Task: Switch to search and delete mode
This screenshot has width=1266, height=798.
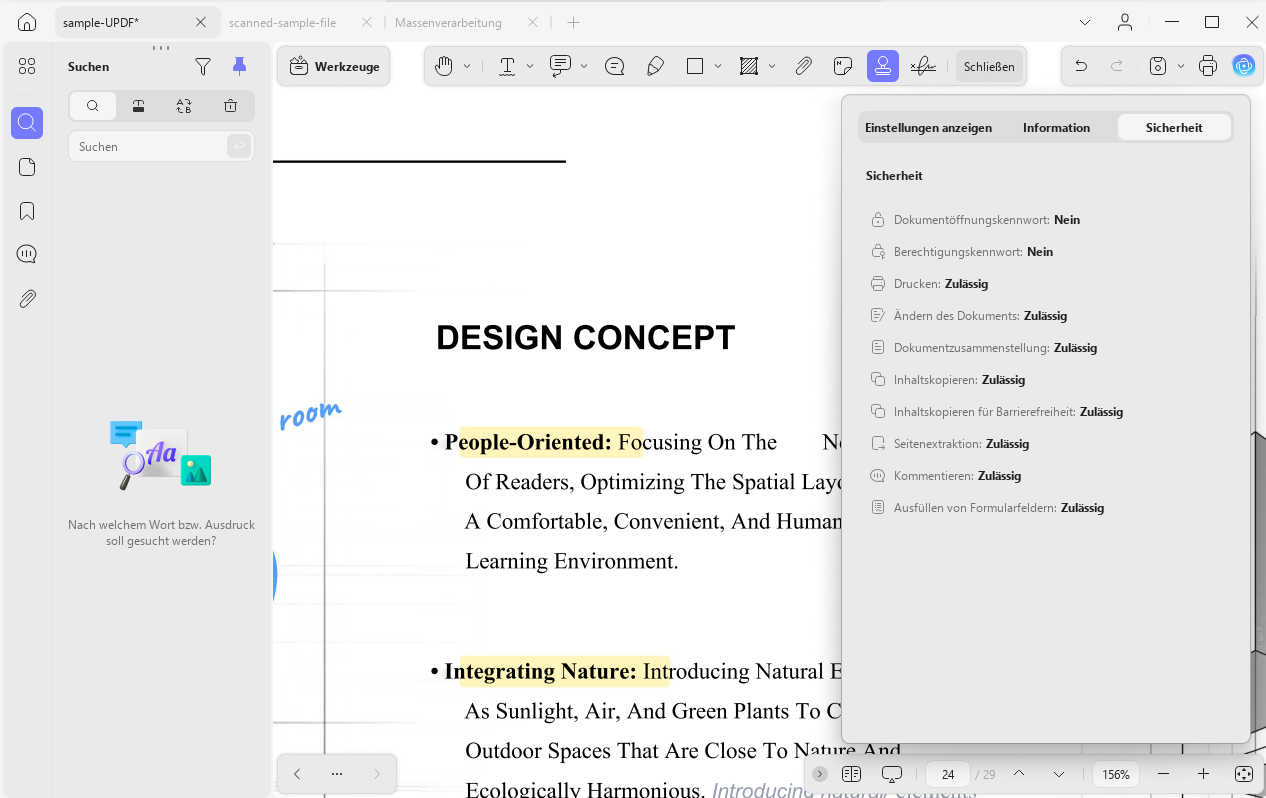Action: pos(230,106)
